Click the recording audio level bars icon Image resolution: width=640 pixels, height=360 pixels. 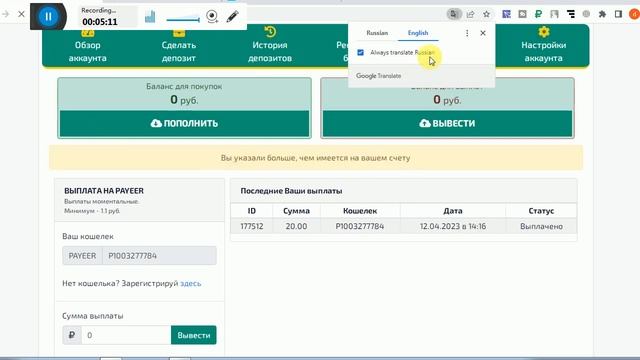coord(150,17)
